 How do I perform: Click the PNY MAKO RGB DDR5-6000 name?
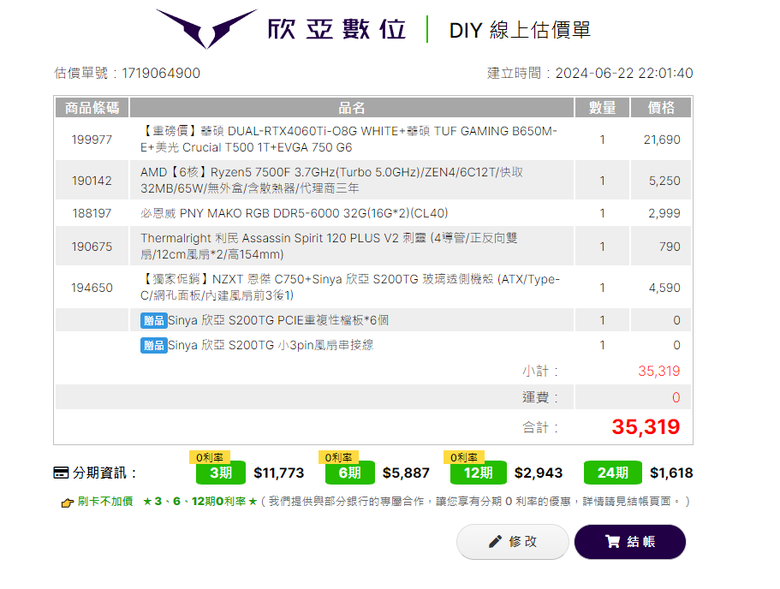pyautogui.click(x=294, y=213)
